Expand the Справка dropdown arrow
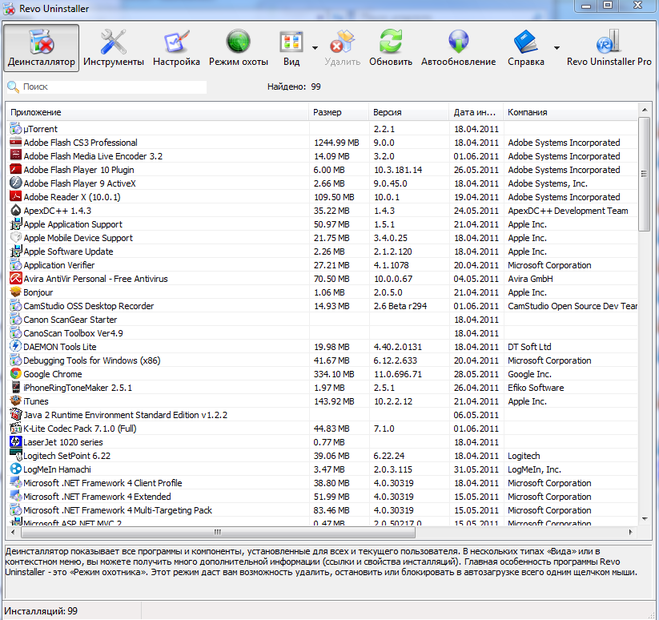The width and height of the screenshot is (659, 620). pyautogui.click(x=556, y=47)
